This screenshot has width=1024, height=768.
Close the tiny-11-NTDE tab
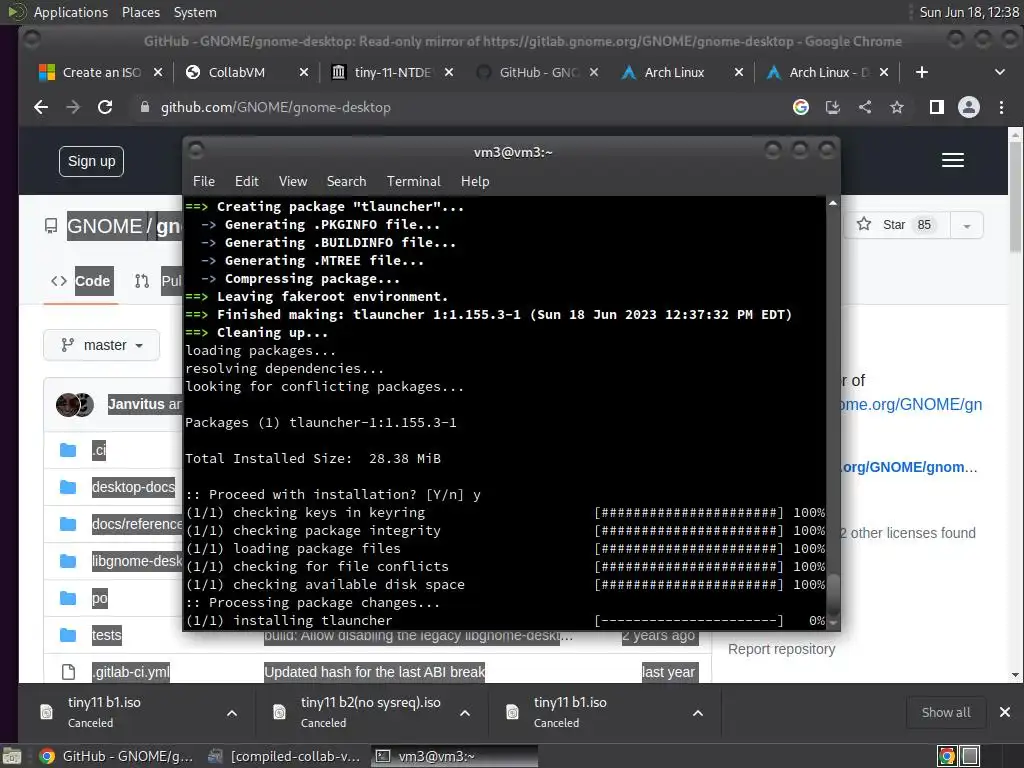[x=449, y=72]
